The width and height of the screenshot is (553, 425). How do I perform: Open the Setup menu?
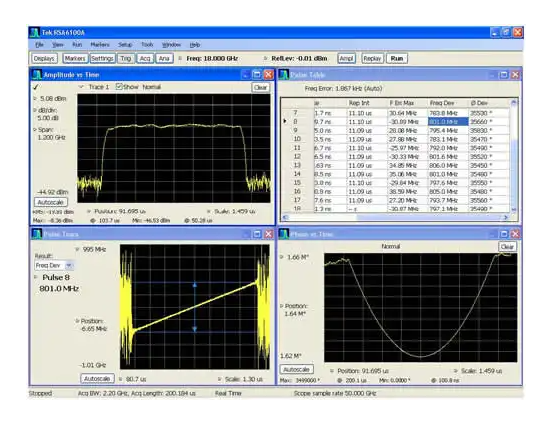125,45
